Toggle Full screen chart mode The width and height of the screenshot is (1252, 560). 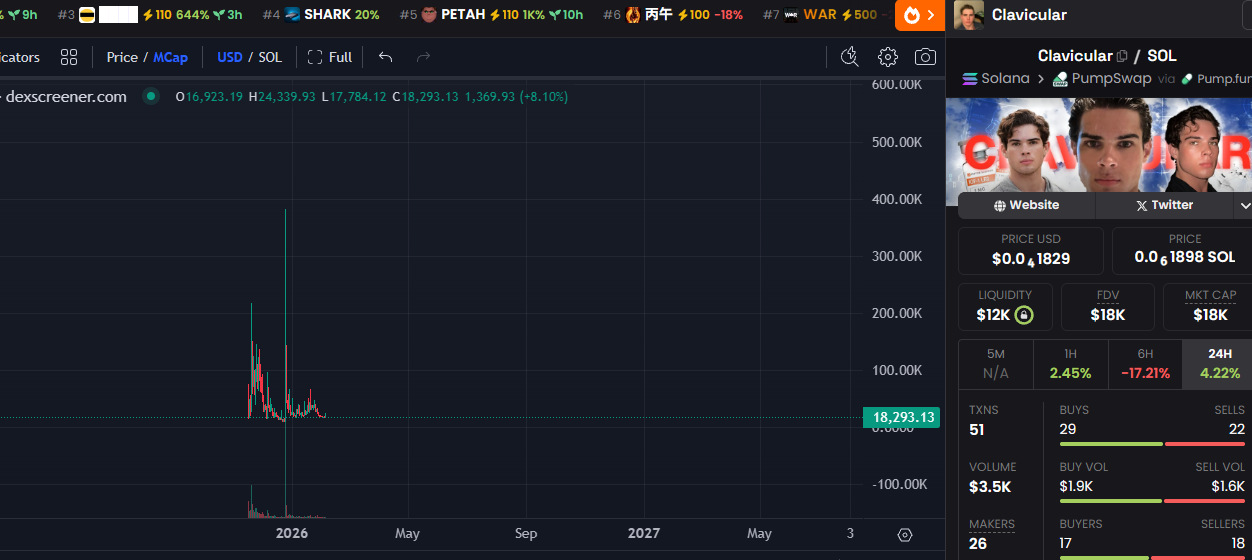[x=330, y=57]
